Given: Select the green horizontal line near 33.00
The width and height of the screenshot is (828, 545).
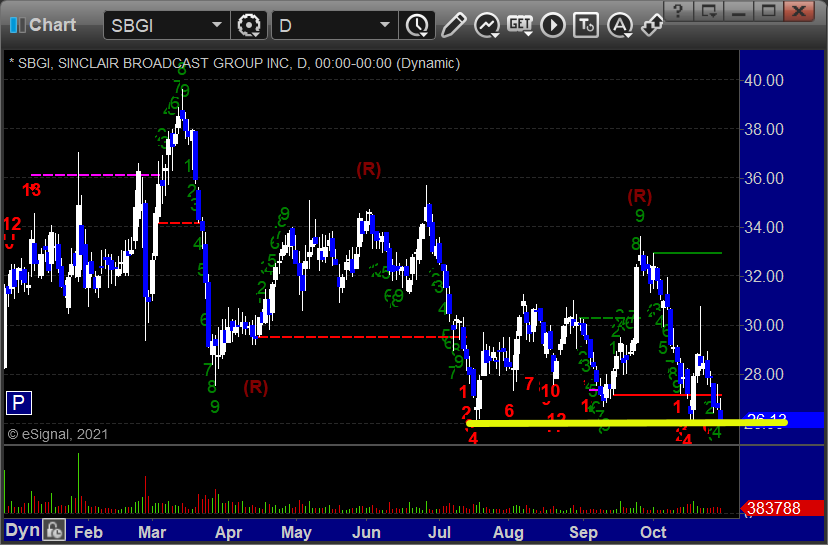Looking at the screenshot, I should pos(688,253).
